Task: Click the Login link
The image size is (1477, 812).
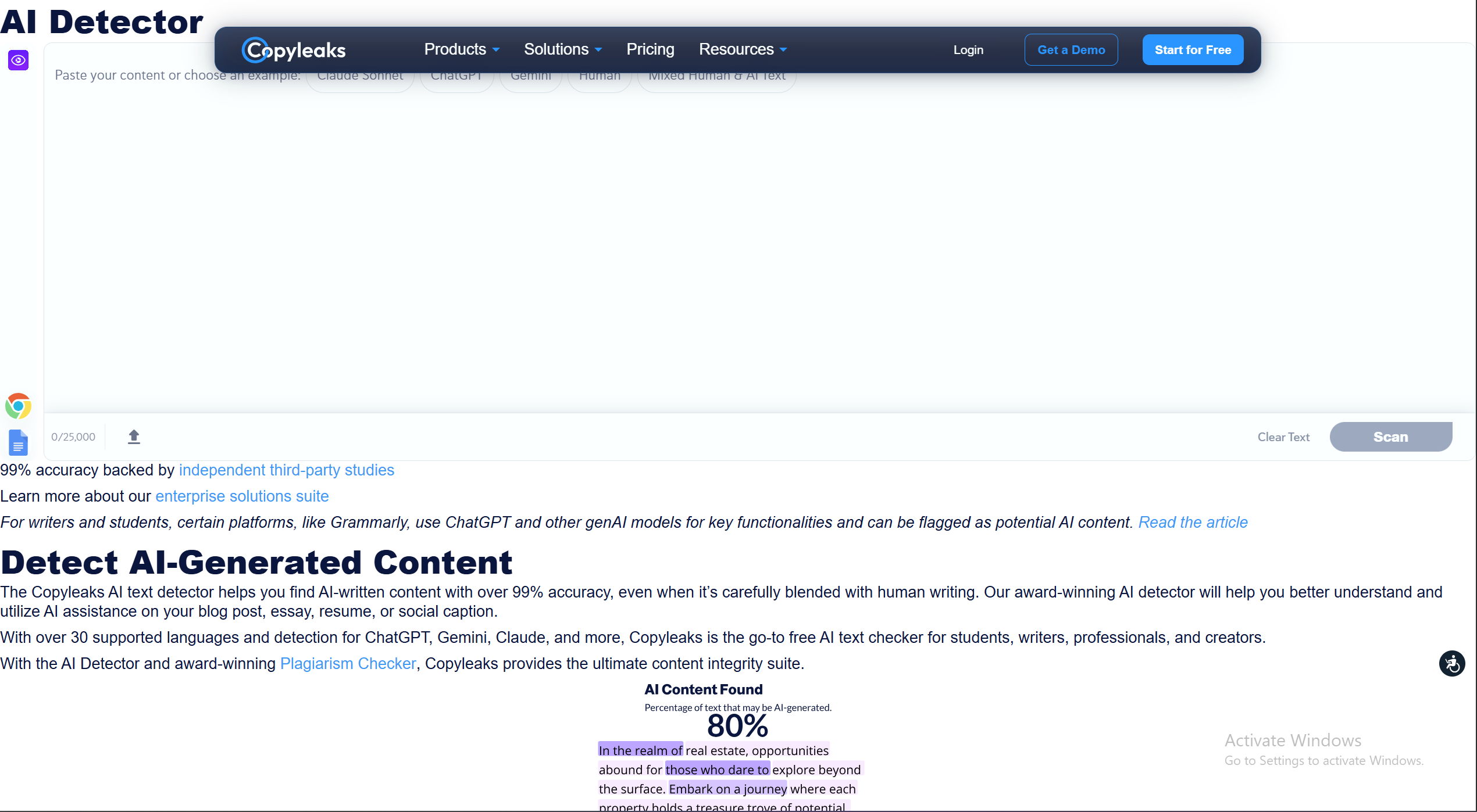Action: (968, 50)
